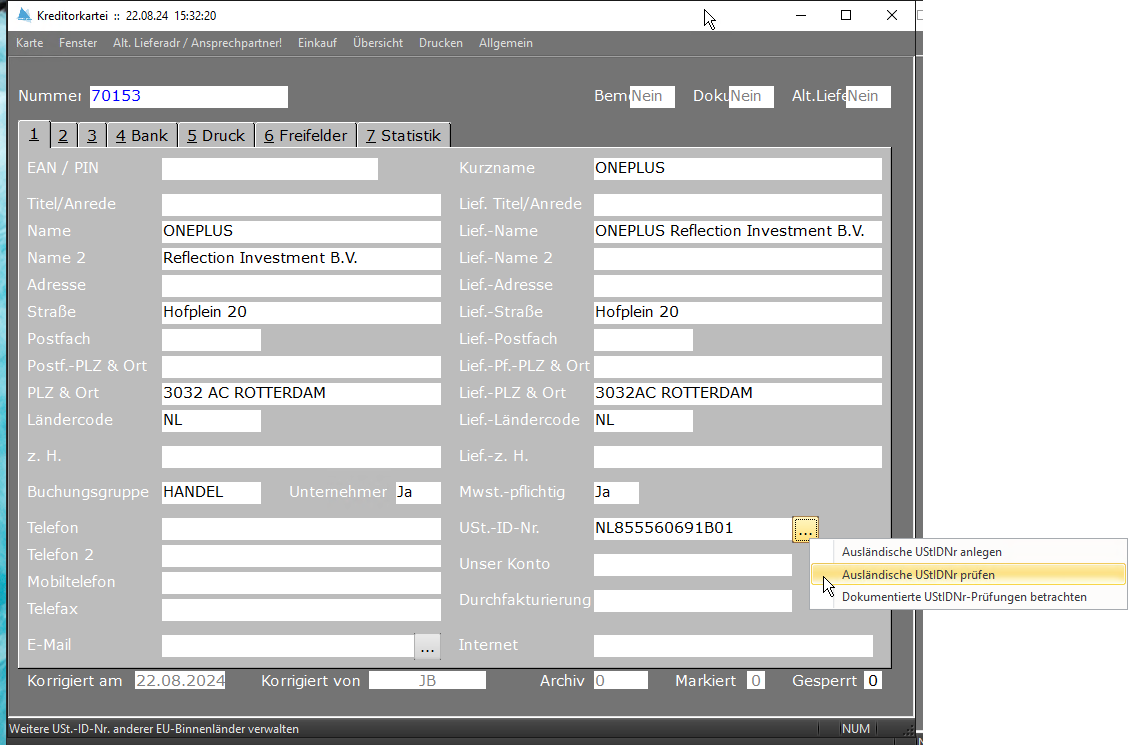
Task: Open the Drucken menu
Action: 440,43
